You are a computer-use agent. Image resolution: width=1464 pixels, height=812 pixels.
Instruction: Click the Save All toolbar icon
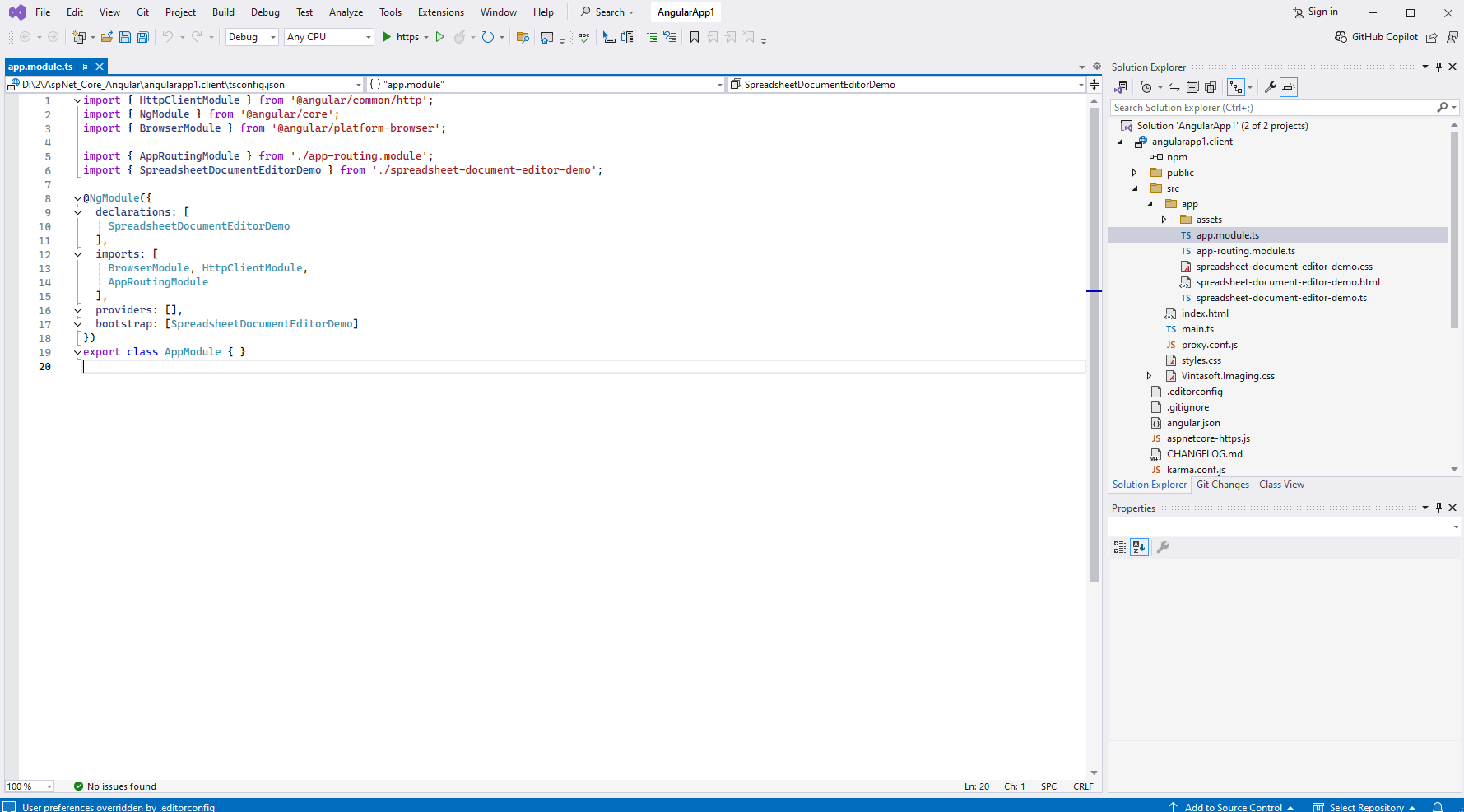(143, 37)
